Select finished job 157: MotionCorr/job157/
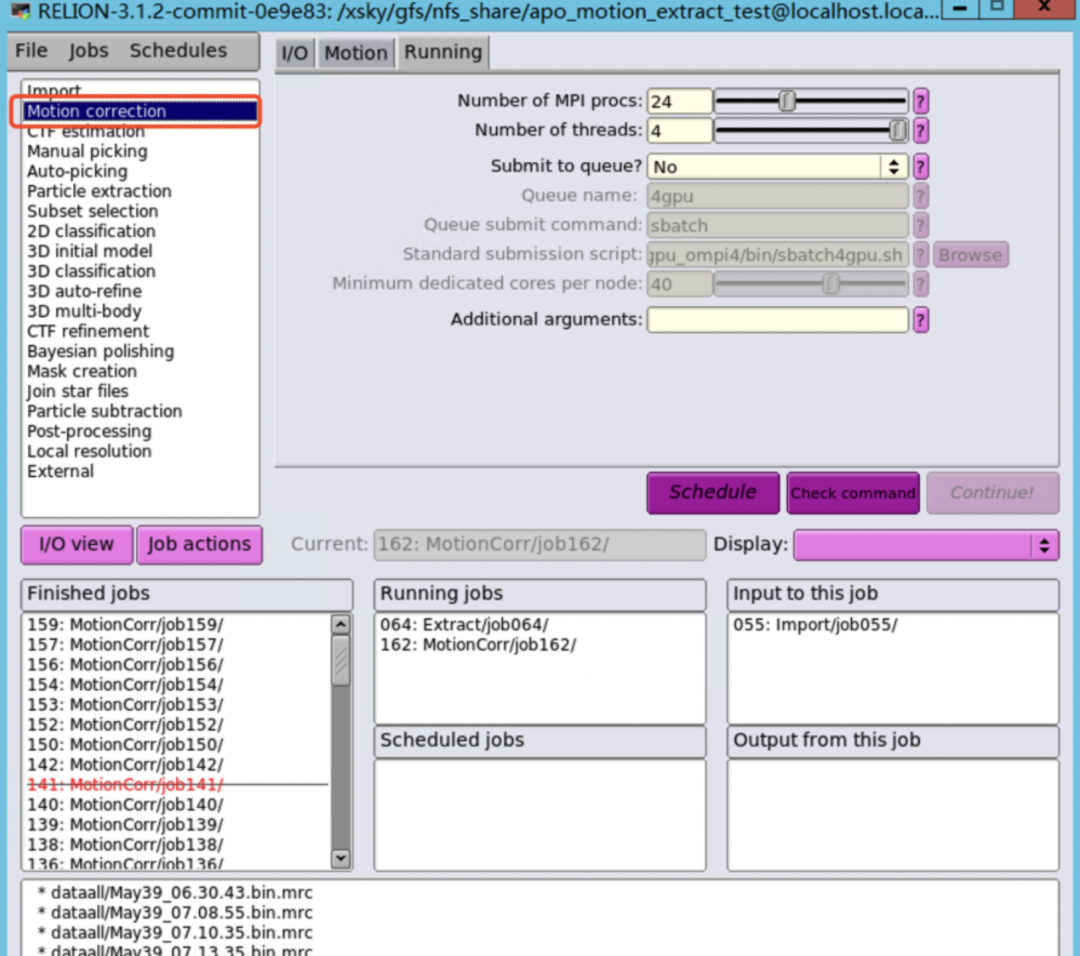Screen dimensions: 1080x956 point(177,645)
